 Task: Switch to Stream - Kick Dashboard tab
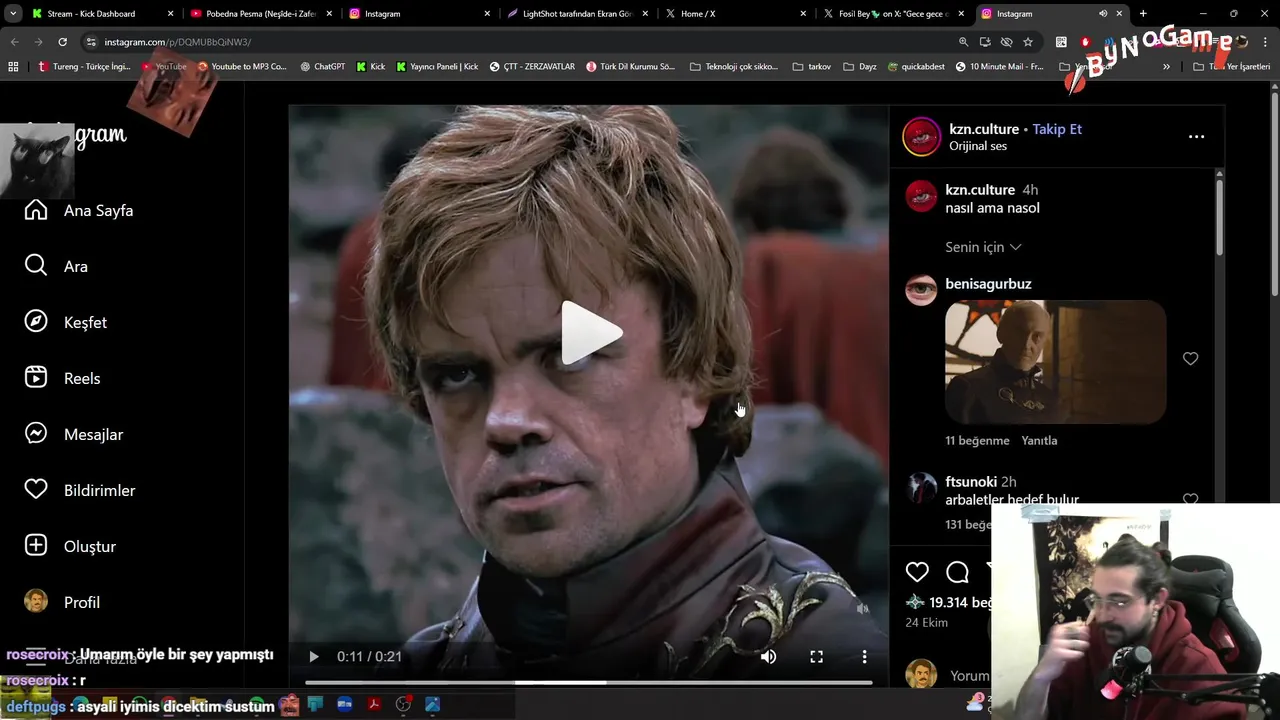[103, 14]
